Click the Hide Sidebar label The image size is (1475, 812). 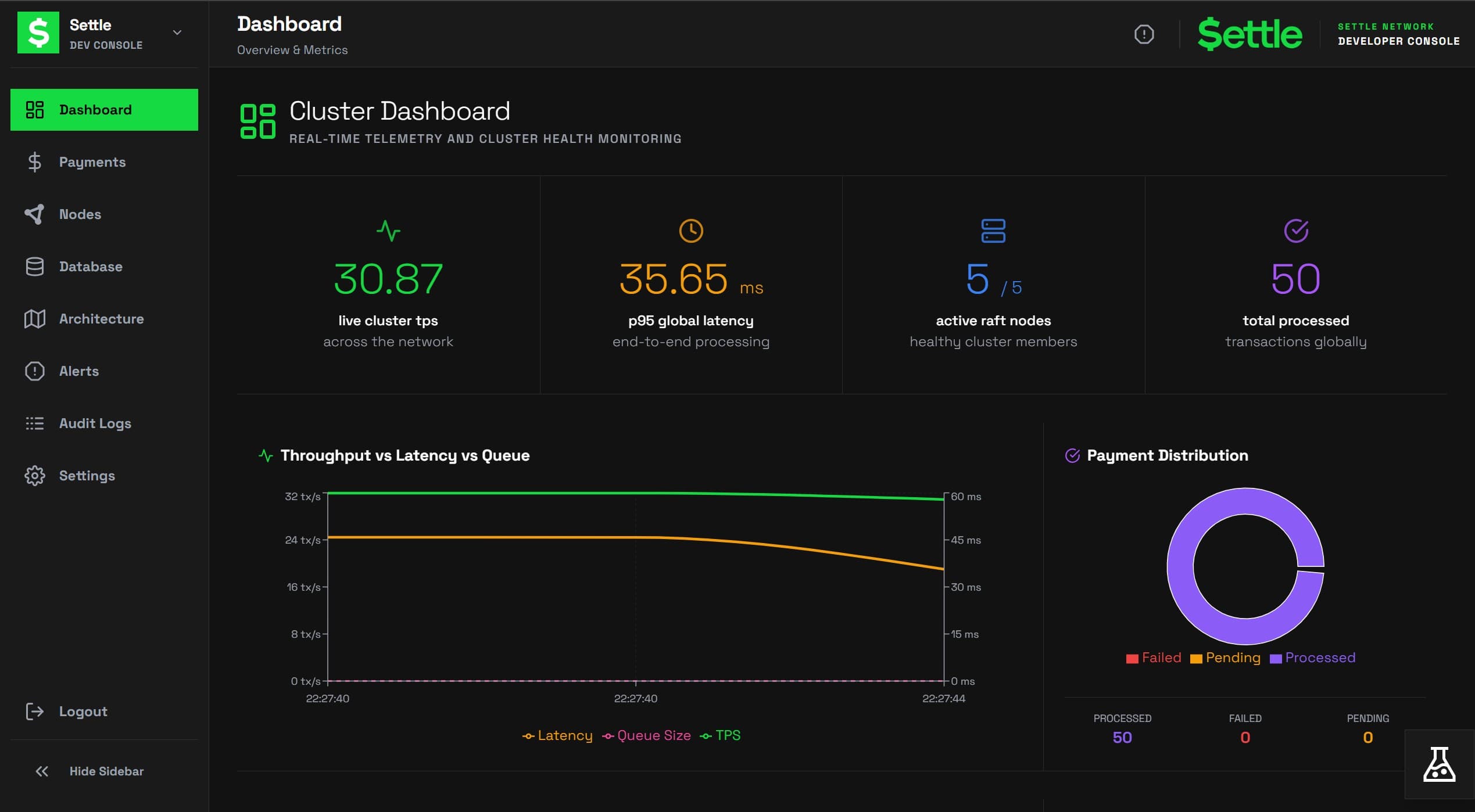(106, 771)
